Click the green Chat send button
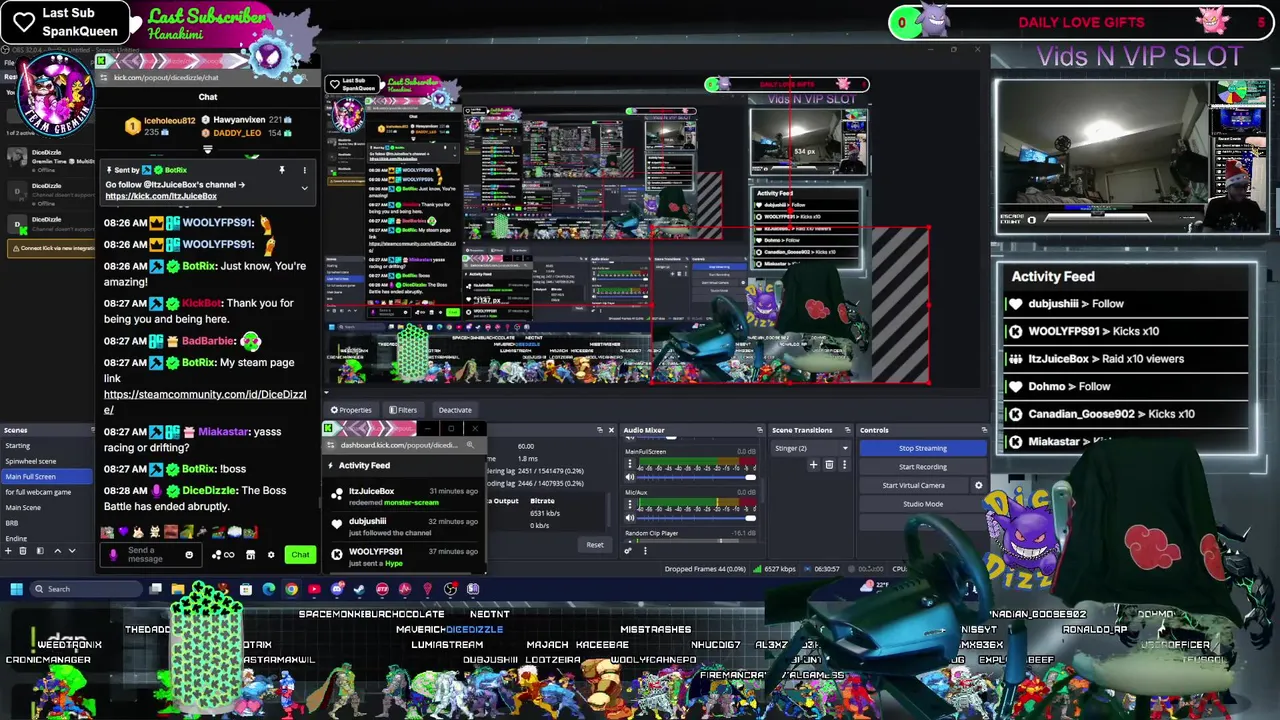1280x720 pixels. [x=300, y=555]
